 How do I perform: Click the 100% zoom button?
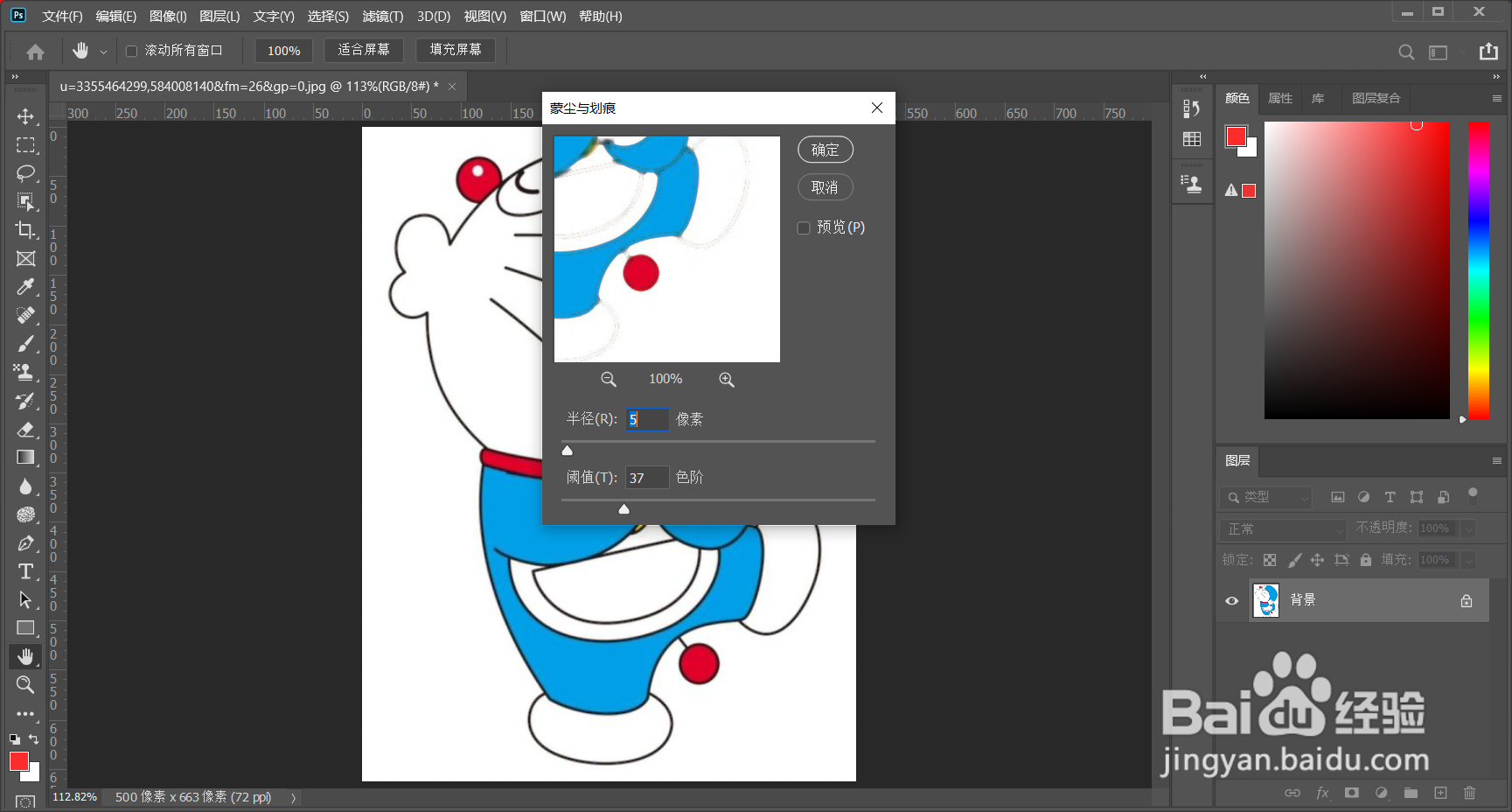(284, 51)
